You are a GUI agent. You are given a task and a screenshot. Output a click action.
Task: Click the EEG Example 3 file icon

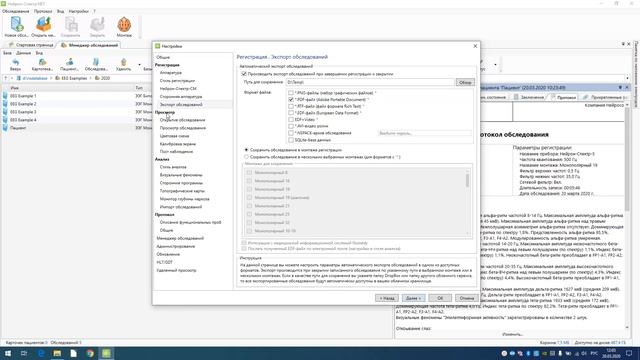tap(5, 112)
